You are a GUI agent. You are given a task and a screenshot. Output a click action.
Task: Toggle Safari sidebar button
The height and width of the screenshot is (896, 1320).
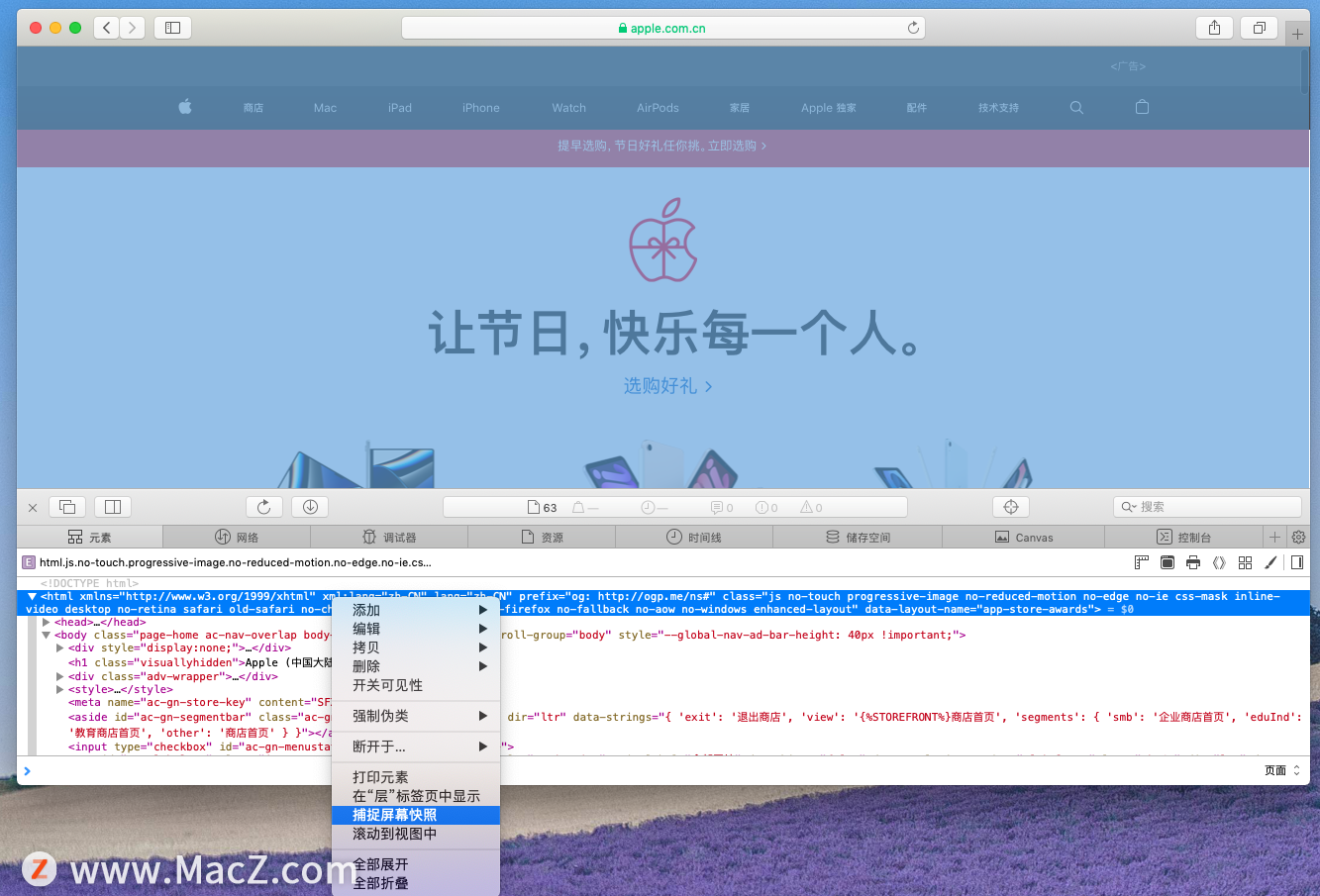coord(172,28)
